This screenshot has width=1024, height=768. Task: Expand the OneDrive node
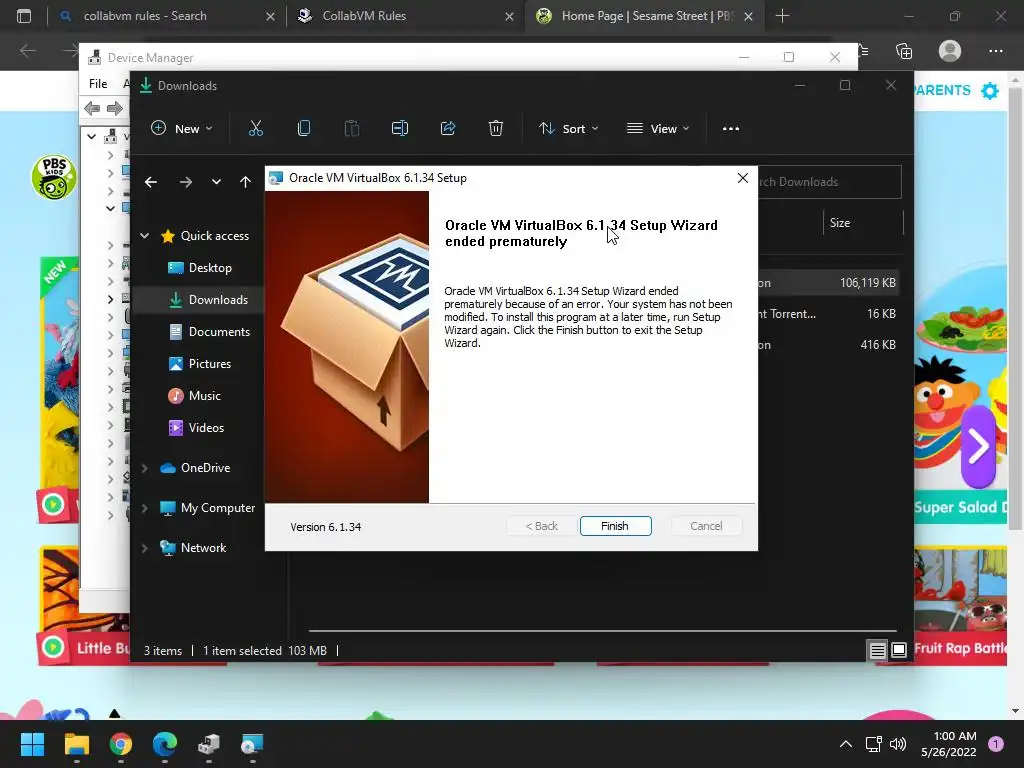[144, 468]
